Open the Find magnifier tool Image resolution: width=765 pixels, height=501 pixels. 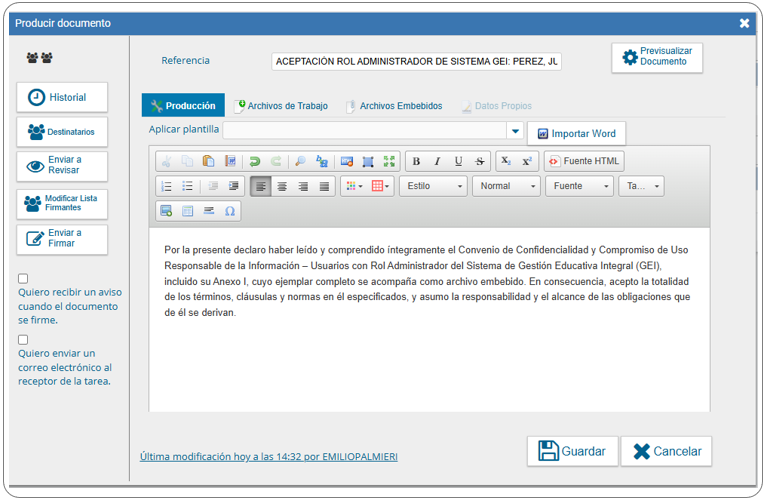pyautogui.click(x=300, y=161)
